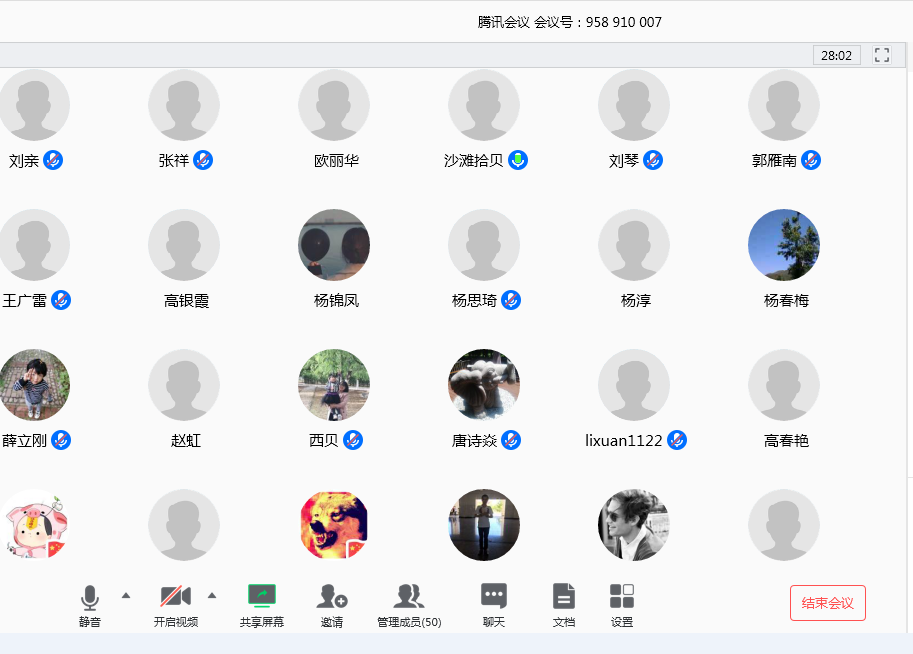Open the 设置 settings icon
This screenshot has height=654, width=913.
622,596
